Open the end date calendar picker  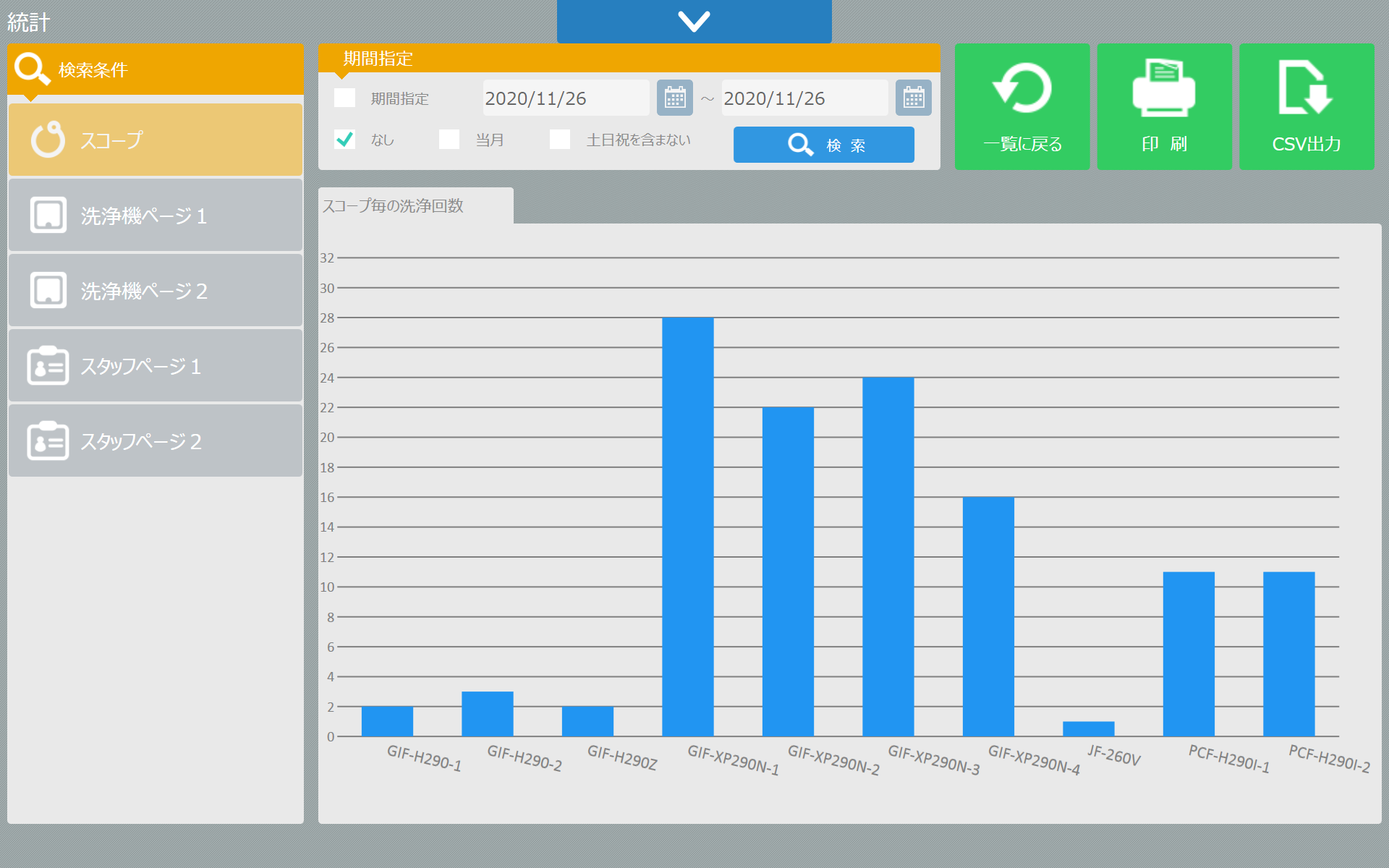913,98
